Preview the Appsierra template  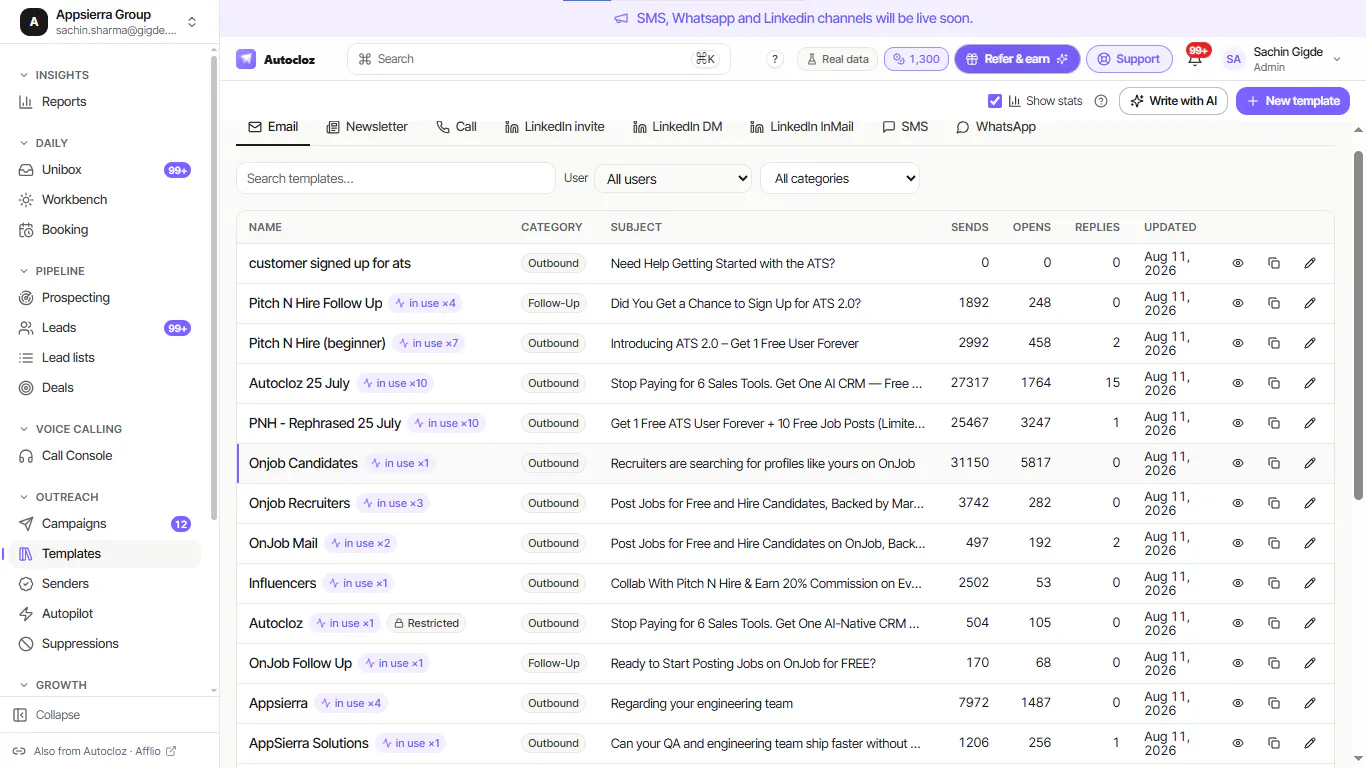(1238, 703)
